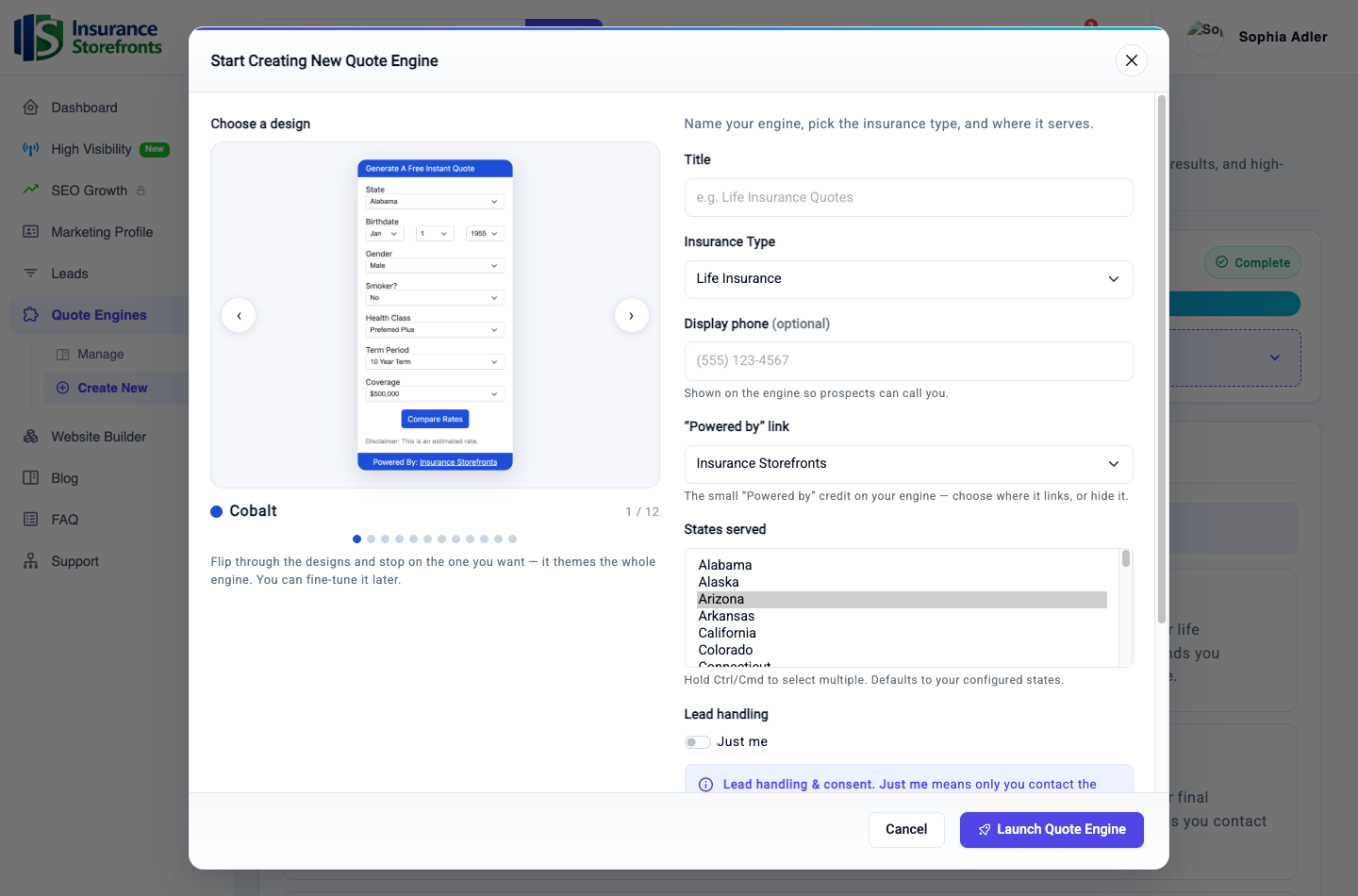Click the Title input field
The height and width of the screenshot is (896, 1358).
[908, 198]
